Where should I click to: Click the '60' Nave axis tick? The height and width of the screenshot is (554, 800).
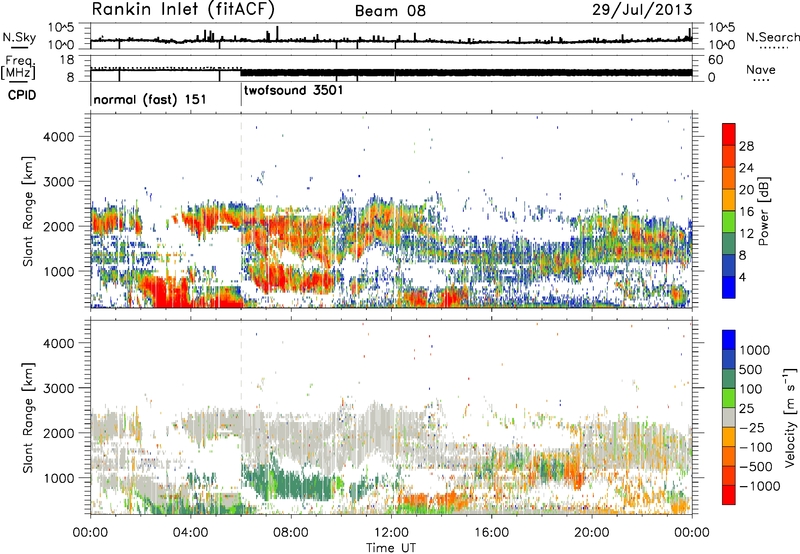(715, 60)
